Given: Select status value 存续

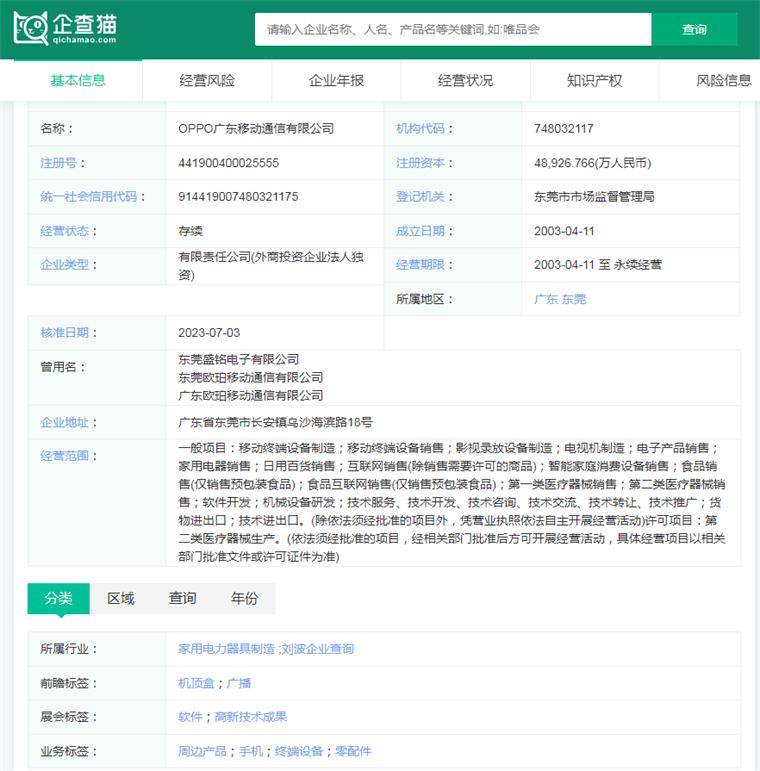Looking at the screenshot, I should pos(190,231).
